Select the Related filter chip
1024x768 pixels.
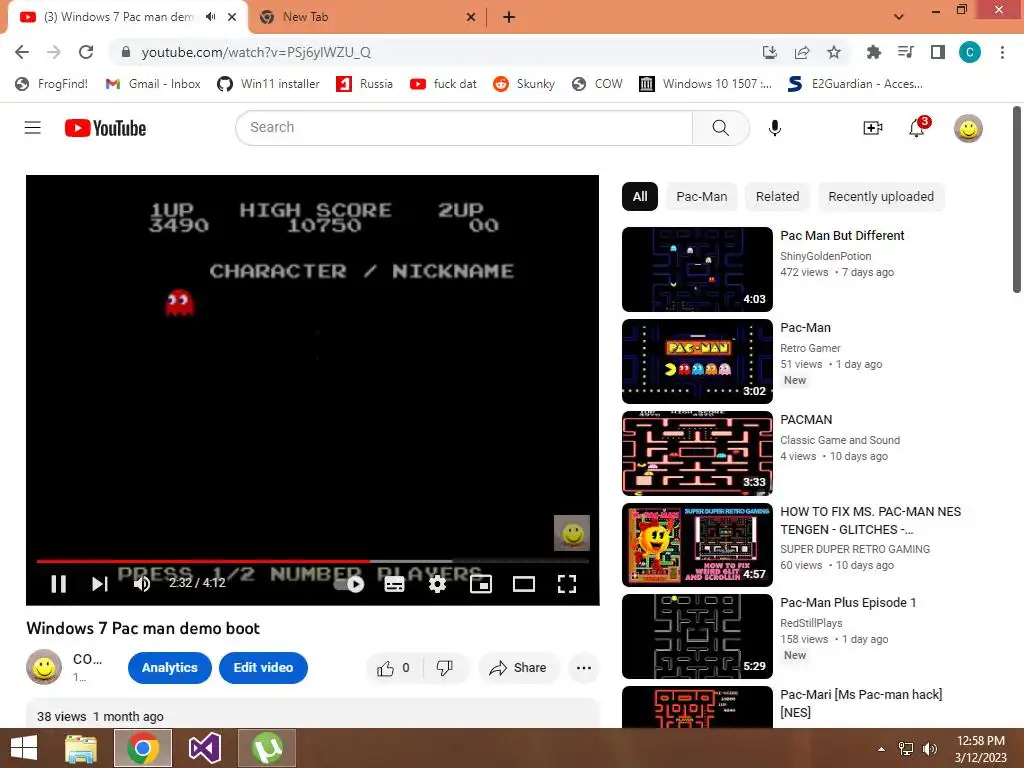[777, 197]
